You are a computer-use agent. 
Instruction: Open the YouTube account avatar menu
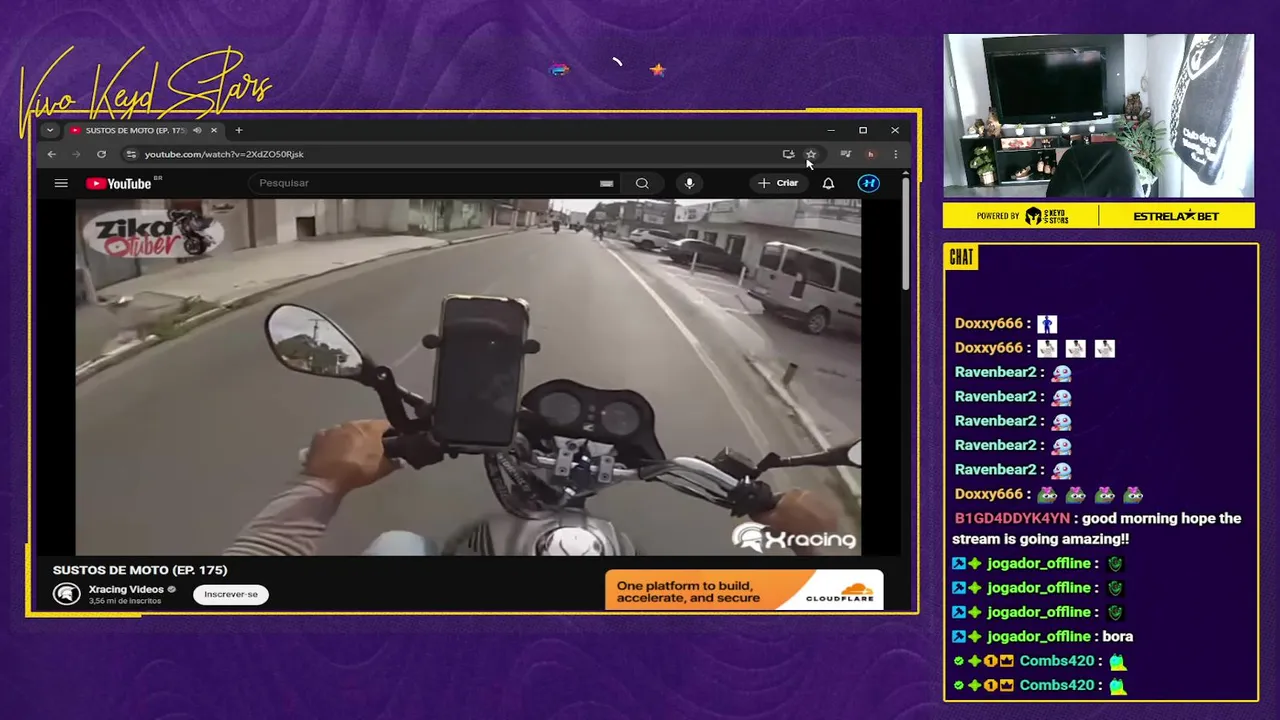pyautogui.click(x=869, y=183)
